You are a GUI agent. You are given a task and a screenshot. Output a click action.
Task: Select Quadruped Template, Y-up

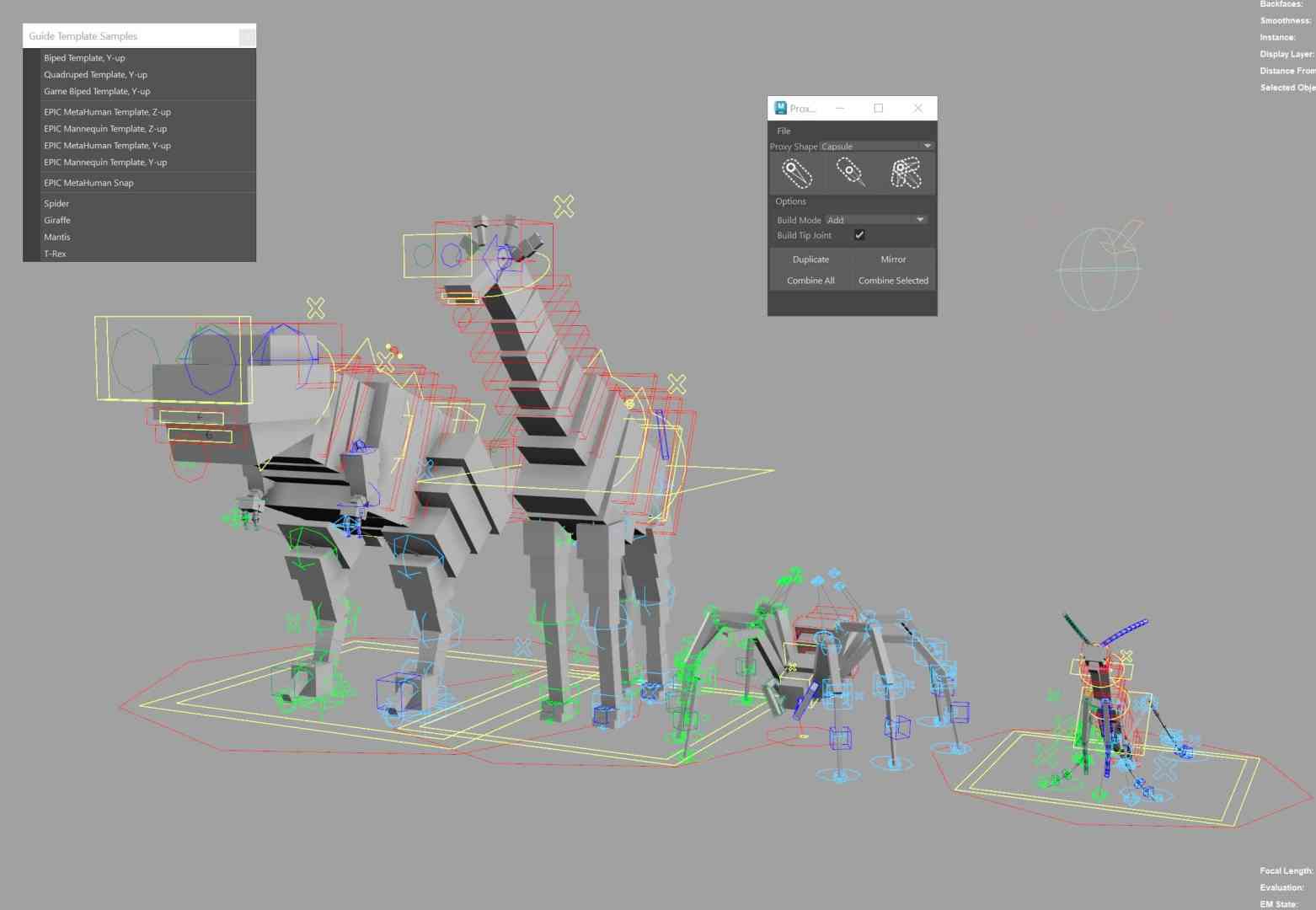tap(96, 74)
